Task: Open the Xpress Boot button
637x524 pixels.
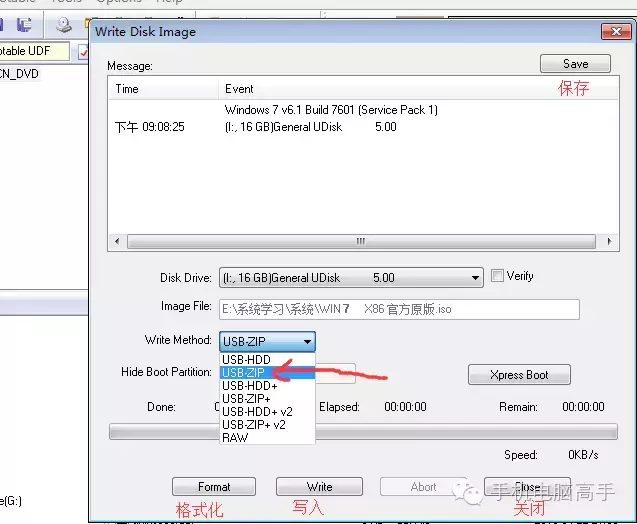Action: (x=519, y=375)
